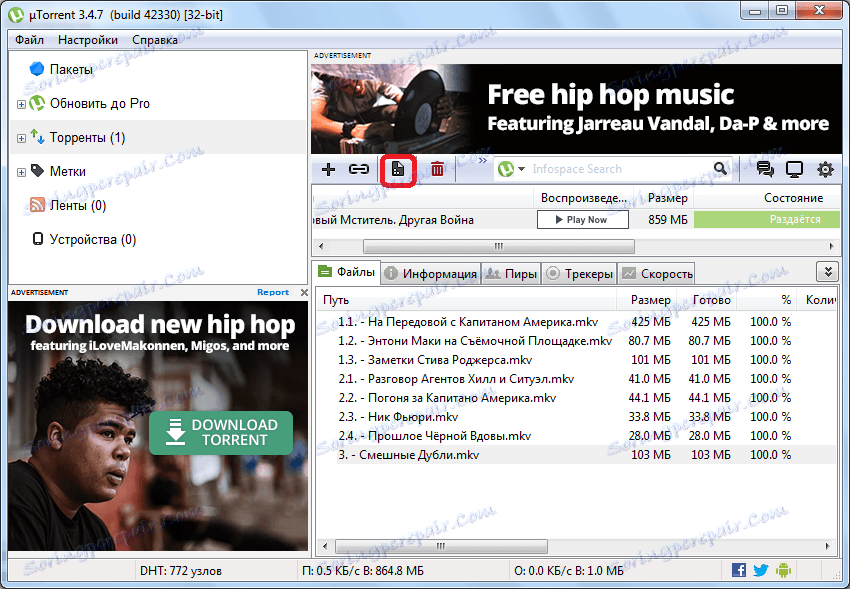Click the RSS Ленты feed icon
Image resolution: width=850 pixels, height=589 pixels.
[37, 205]
